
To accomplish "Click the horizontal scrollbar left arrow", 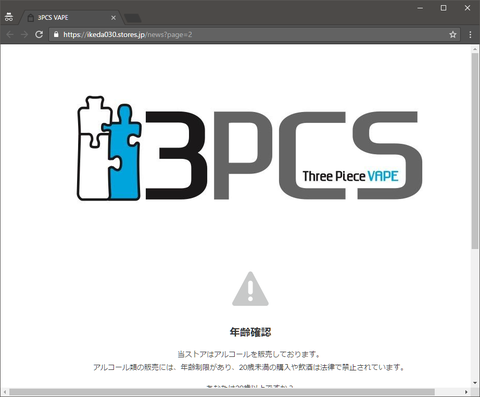I will (4, 392).
